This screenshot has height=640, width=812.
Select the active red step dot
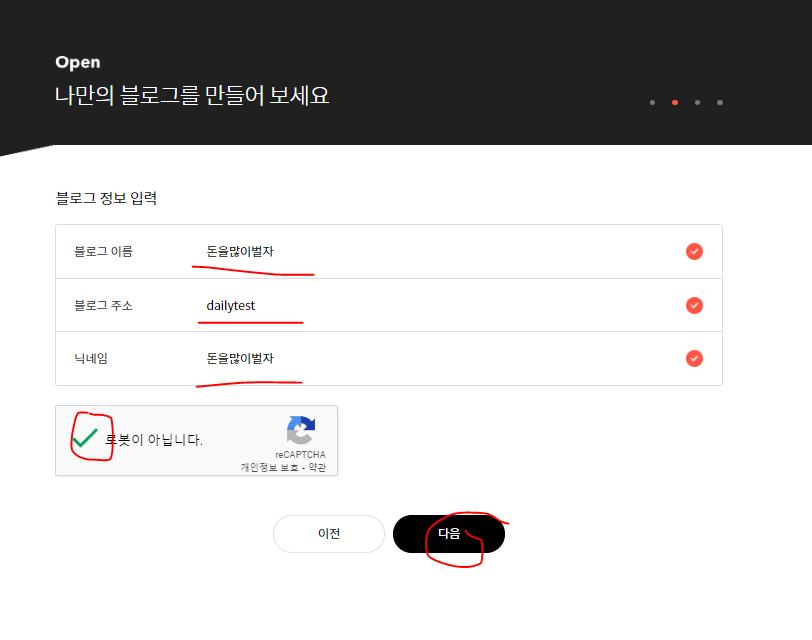[675, 103]
